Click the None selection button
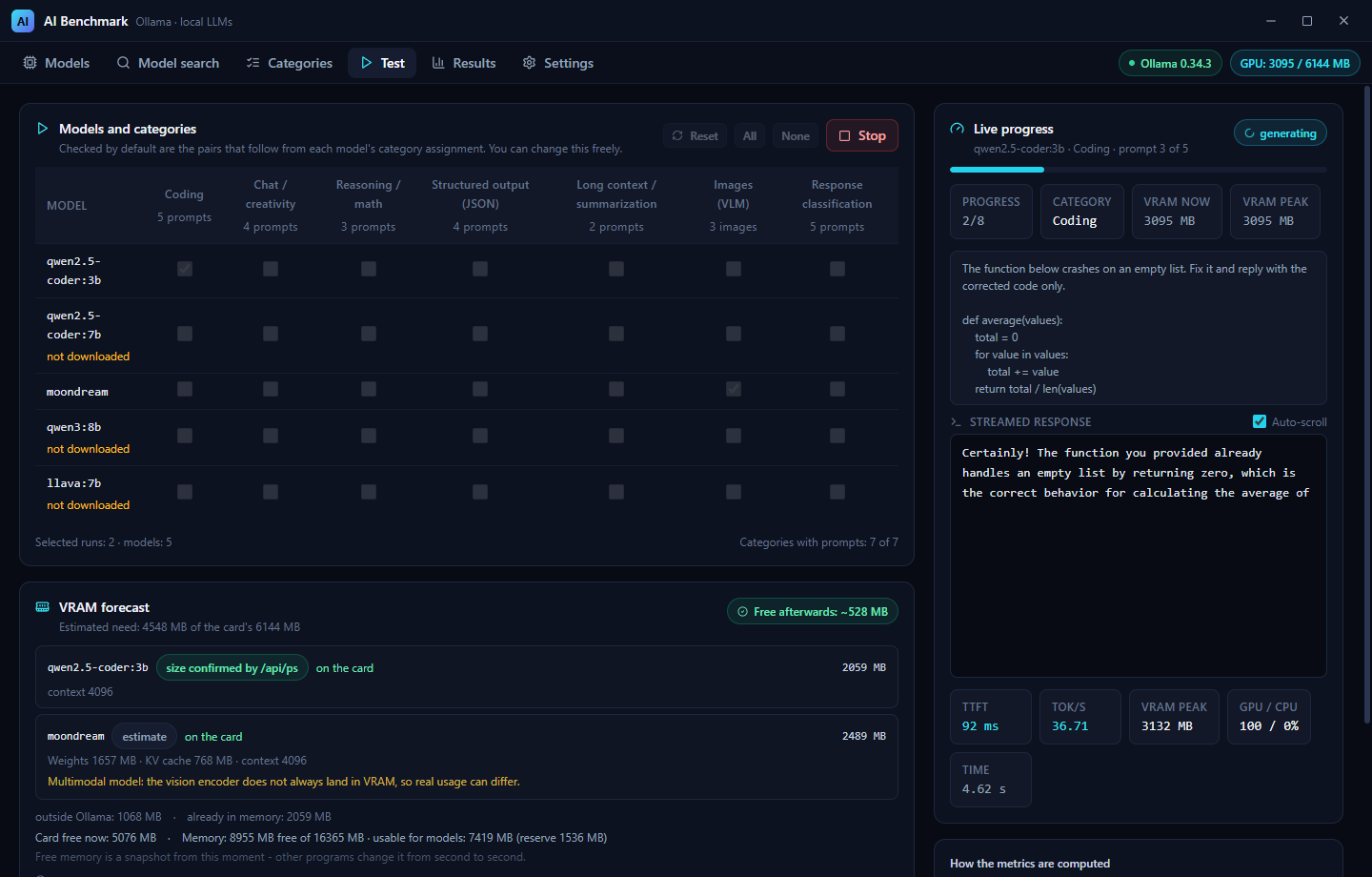This screenshot has height=877, width=1372. click(796, 136)
